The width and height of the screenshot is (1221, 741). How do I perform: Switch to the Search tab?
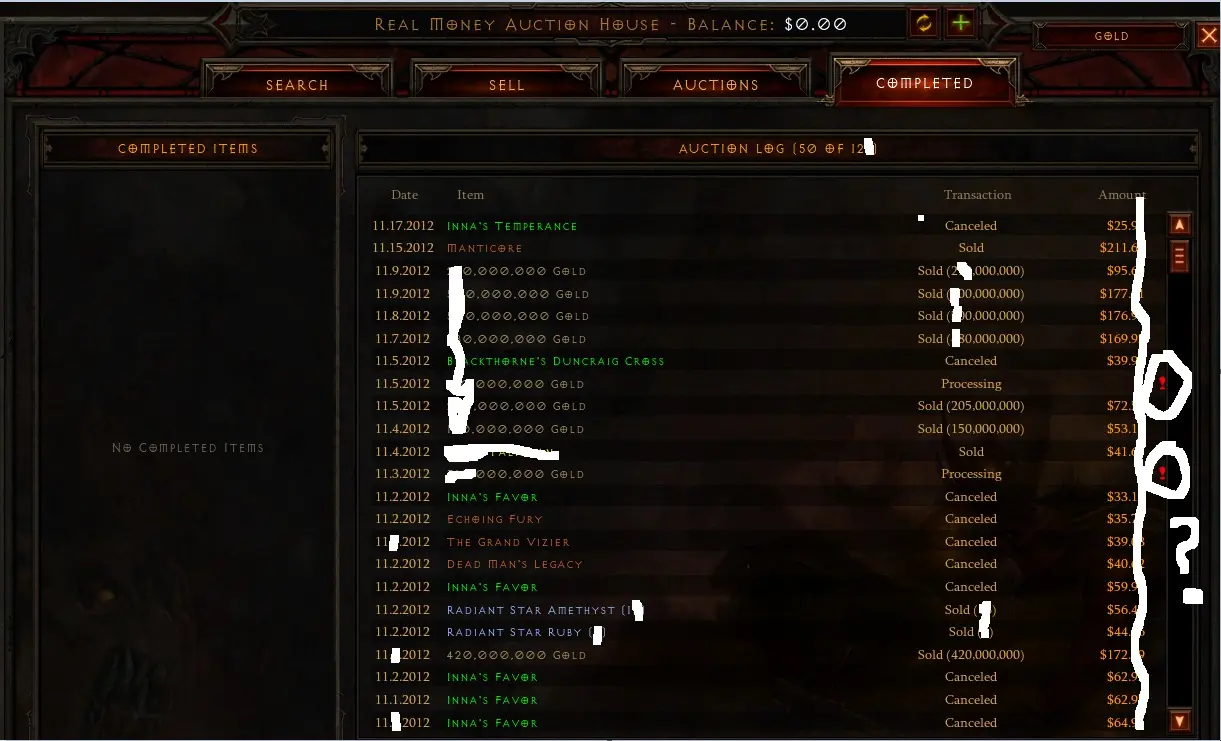click(x=297, y=85)
